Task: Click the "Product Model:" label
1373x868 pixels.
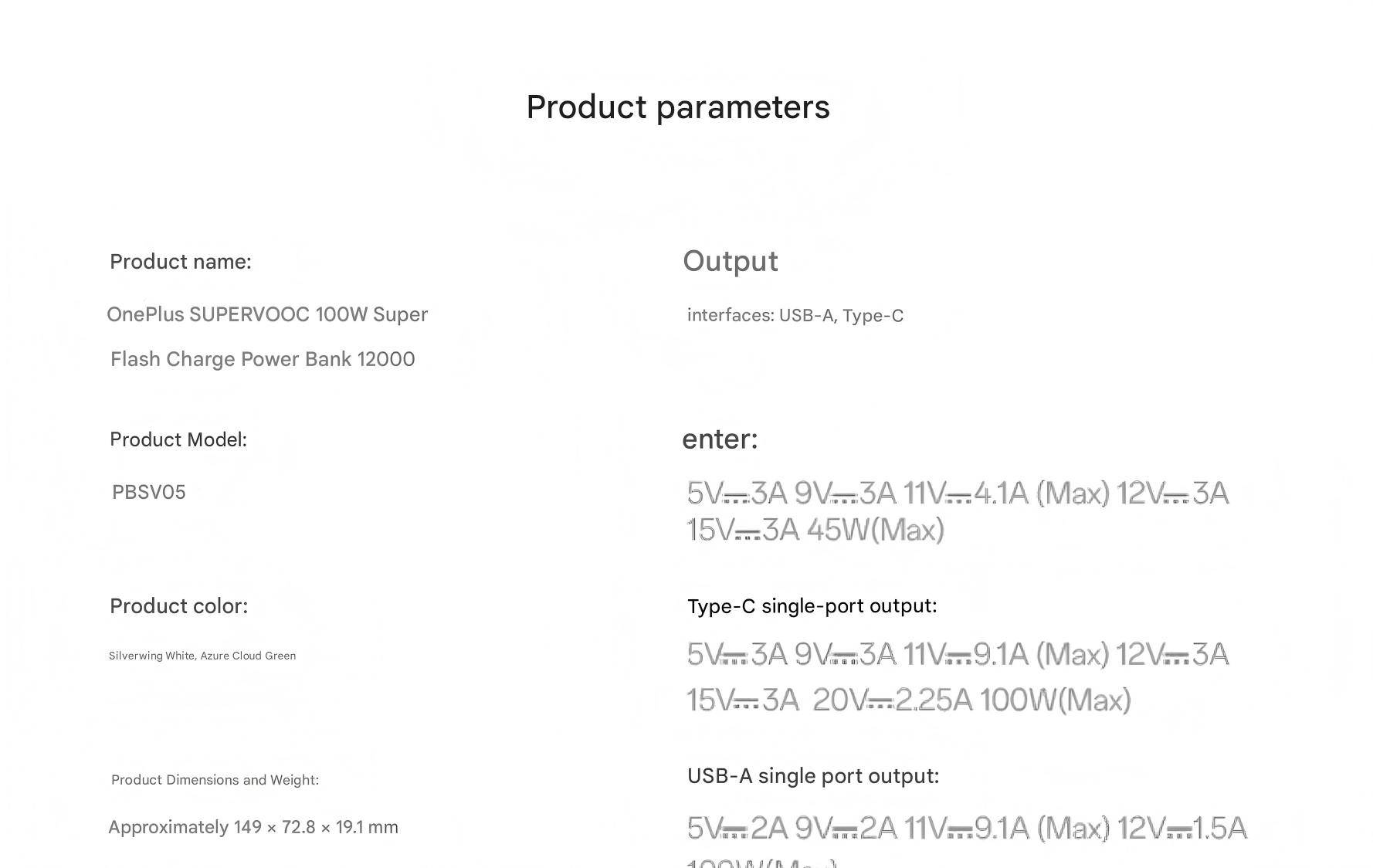Action: pos(178,439)
